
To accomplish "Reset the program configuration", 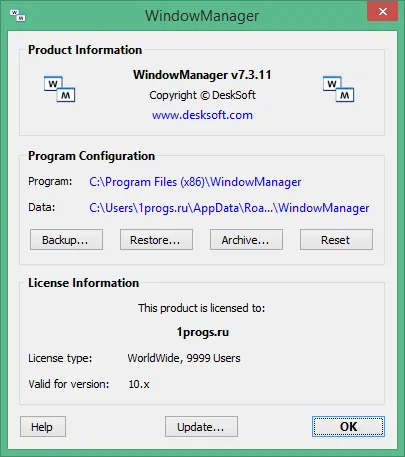I will click(336, 240).
